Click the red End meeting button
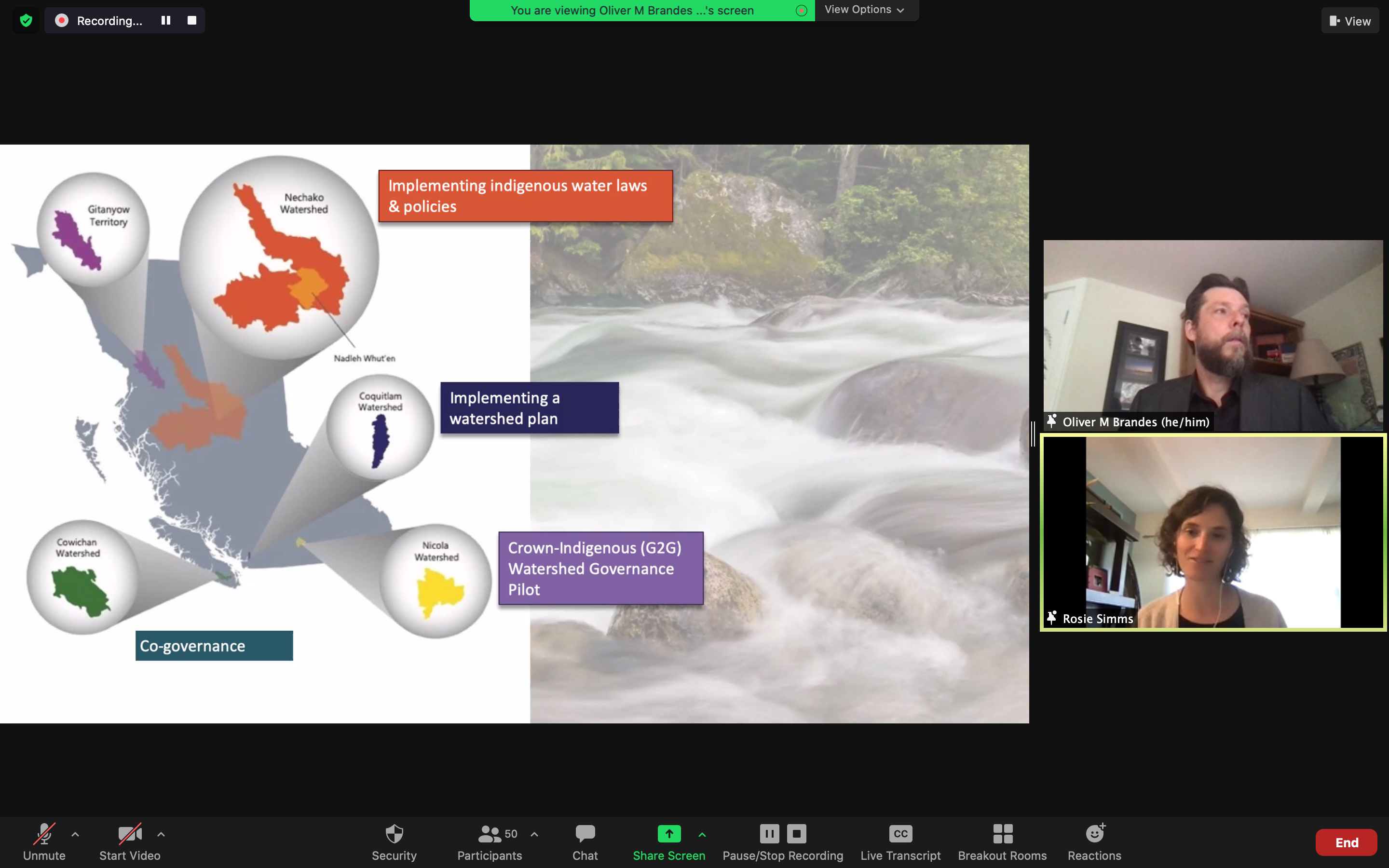1389x868 pixels. tap(1347, 842)
